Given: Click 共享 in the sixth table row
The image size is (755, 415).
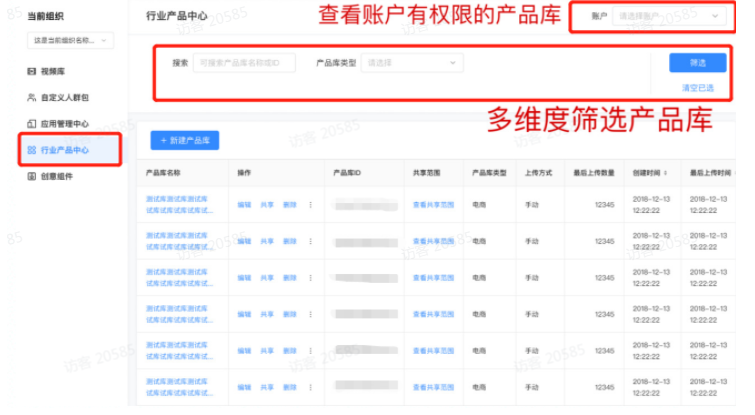Looking at the screenshot, I should pos(267,388).
